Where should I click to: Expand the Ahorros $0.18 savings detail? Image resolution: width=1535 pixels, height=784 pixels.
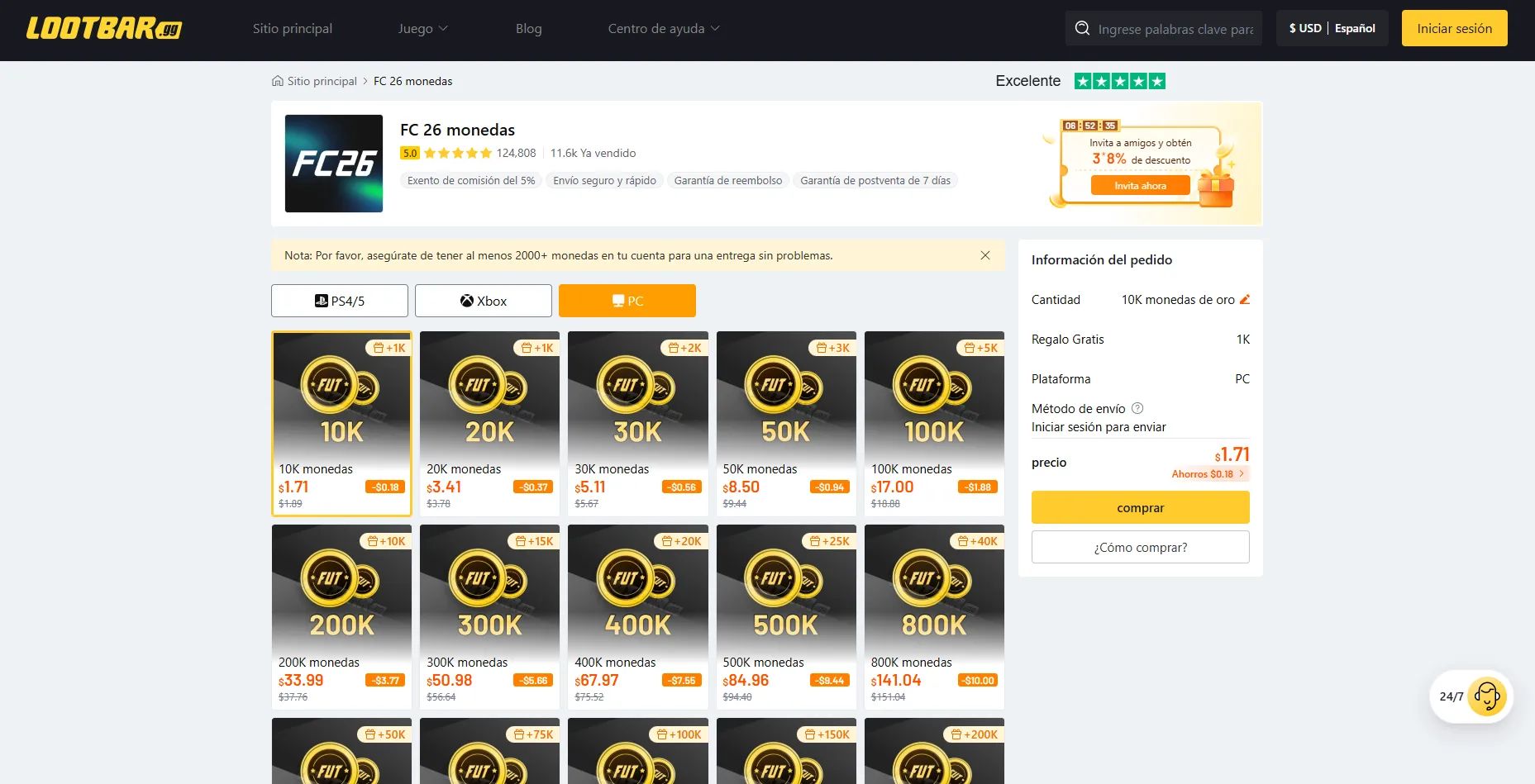click(x=1208, y=474)
